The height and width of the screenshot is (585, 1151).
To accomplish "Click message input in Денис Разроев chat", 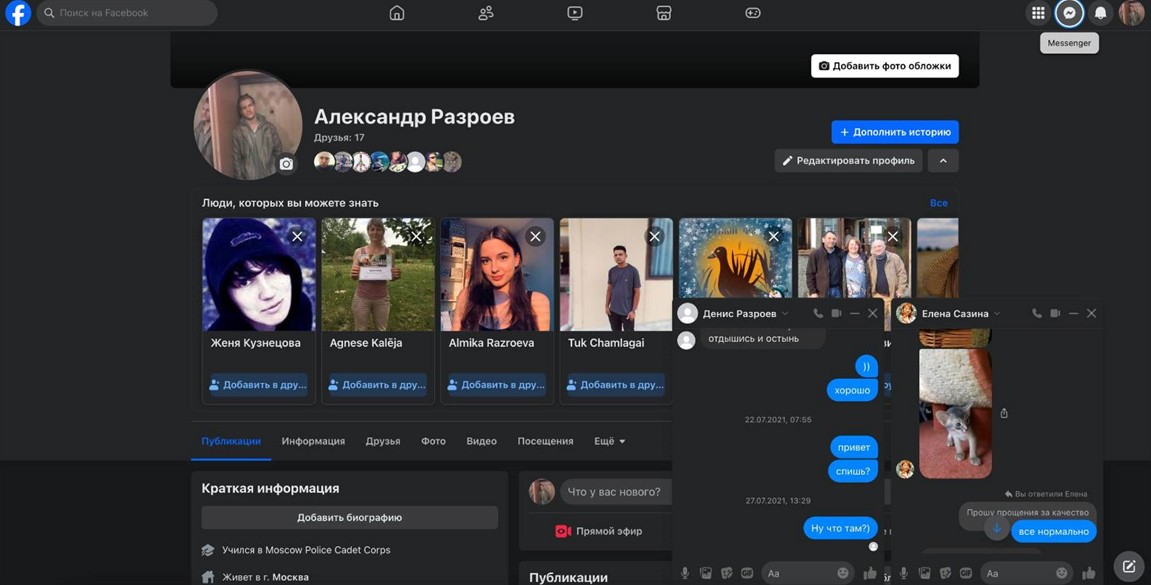I will tap(807, 573).
